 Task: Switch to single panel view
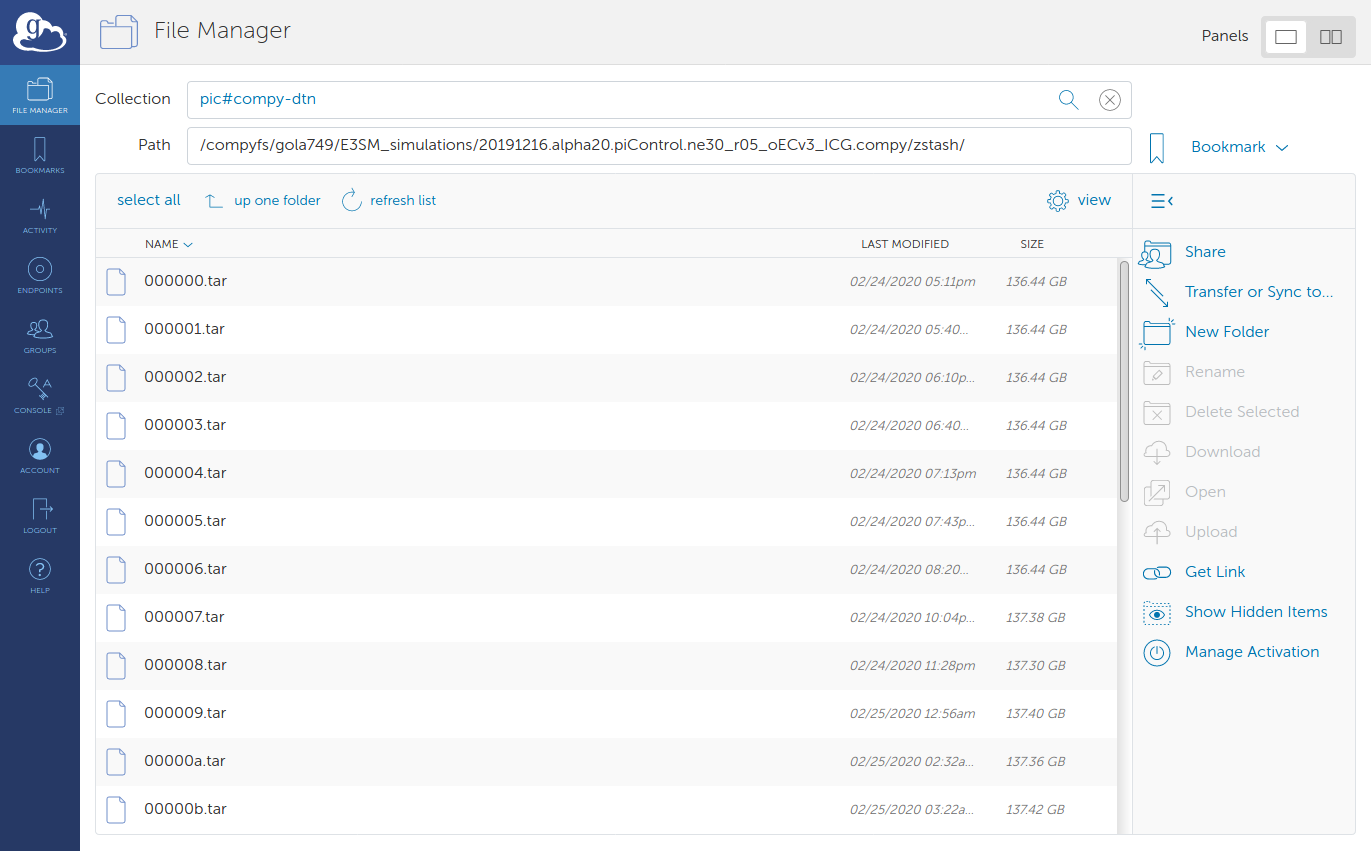(1286, 37)
